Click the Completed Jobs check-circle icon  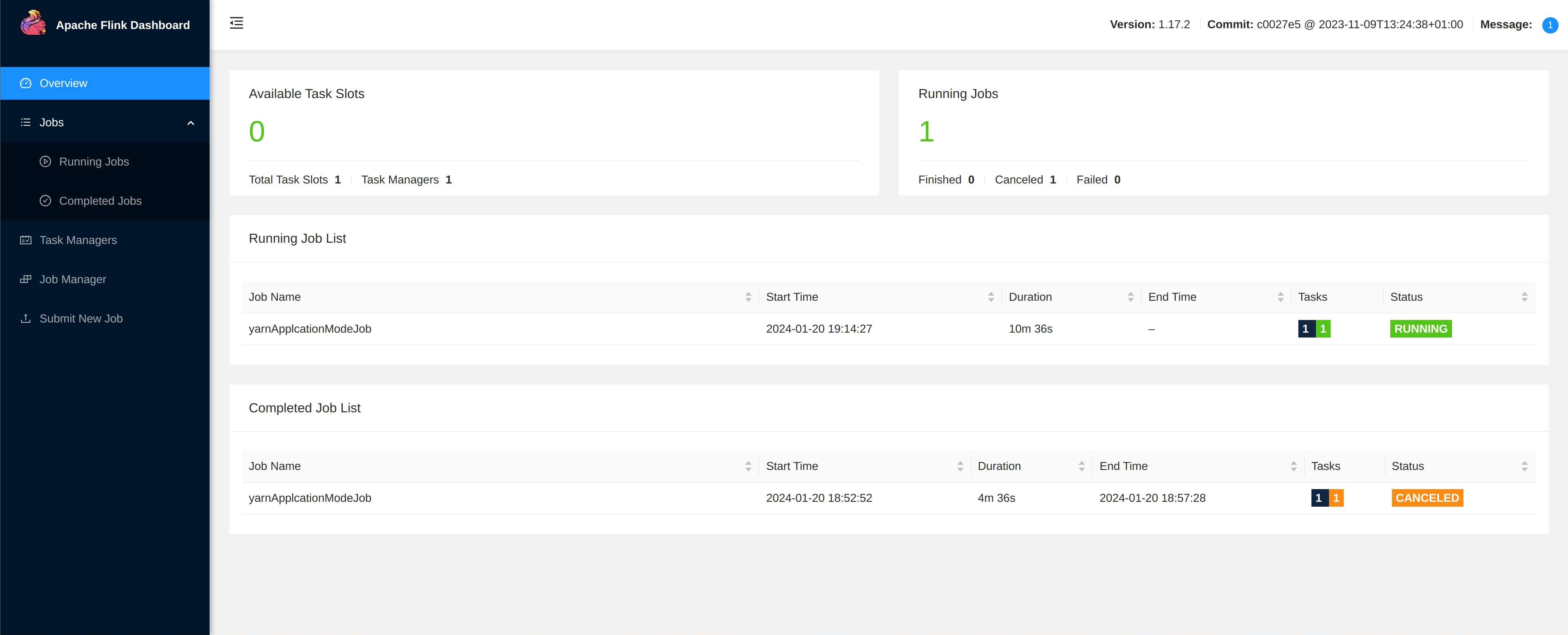45,201
